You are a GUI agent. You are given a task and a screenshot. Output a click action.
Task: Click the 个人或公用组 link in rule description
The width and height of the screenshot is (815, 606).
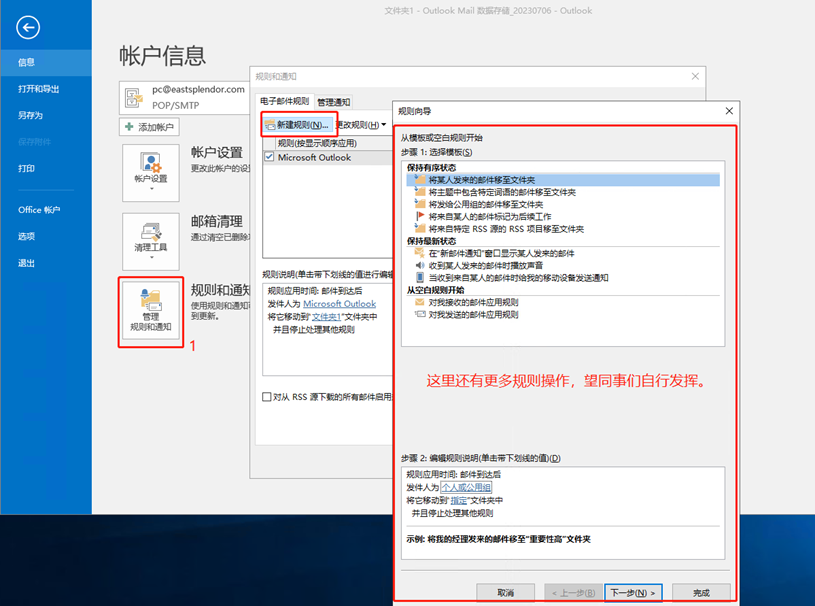459,487
